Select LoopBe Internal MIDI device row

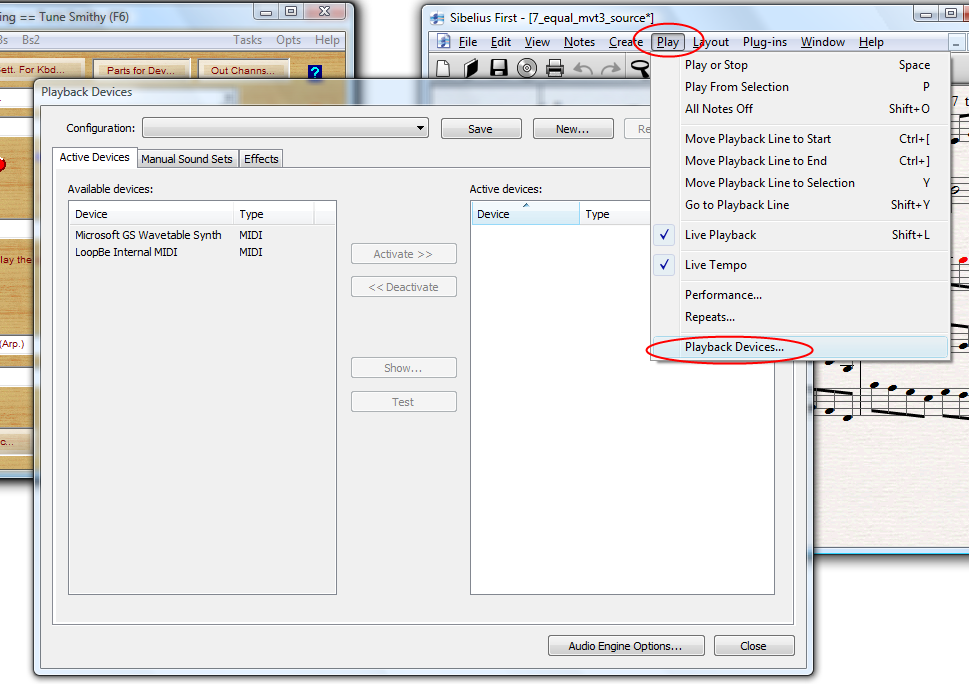[202, 252]
